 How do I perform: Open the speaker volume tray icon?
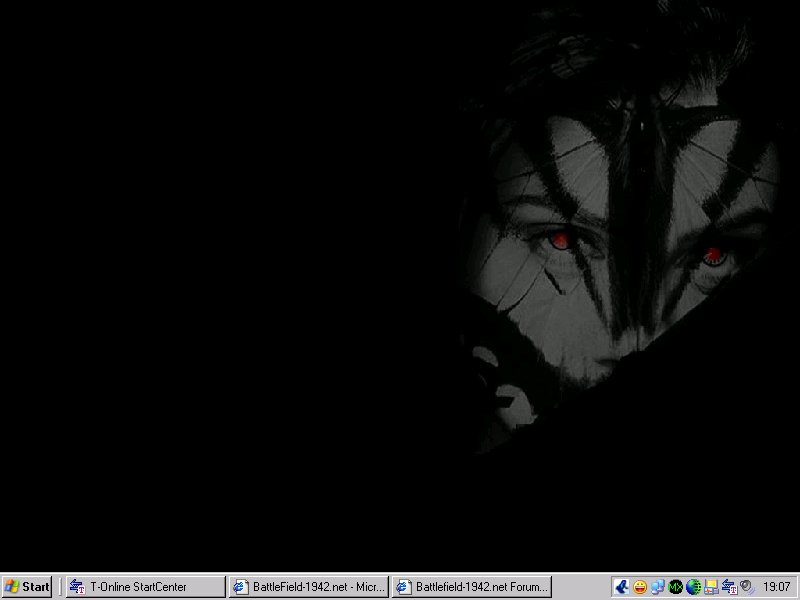pyautogui.click(x=746, y=587)
